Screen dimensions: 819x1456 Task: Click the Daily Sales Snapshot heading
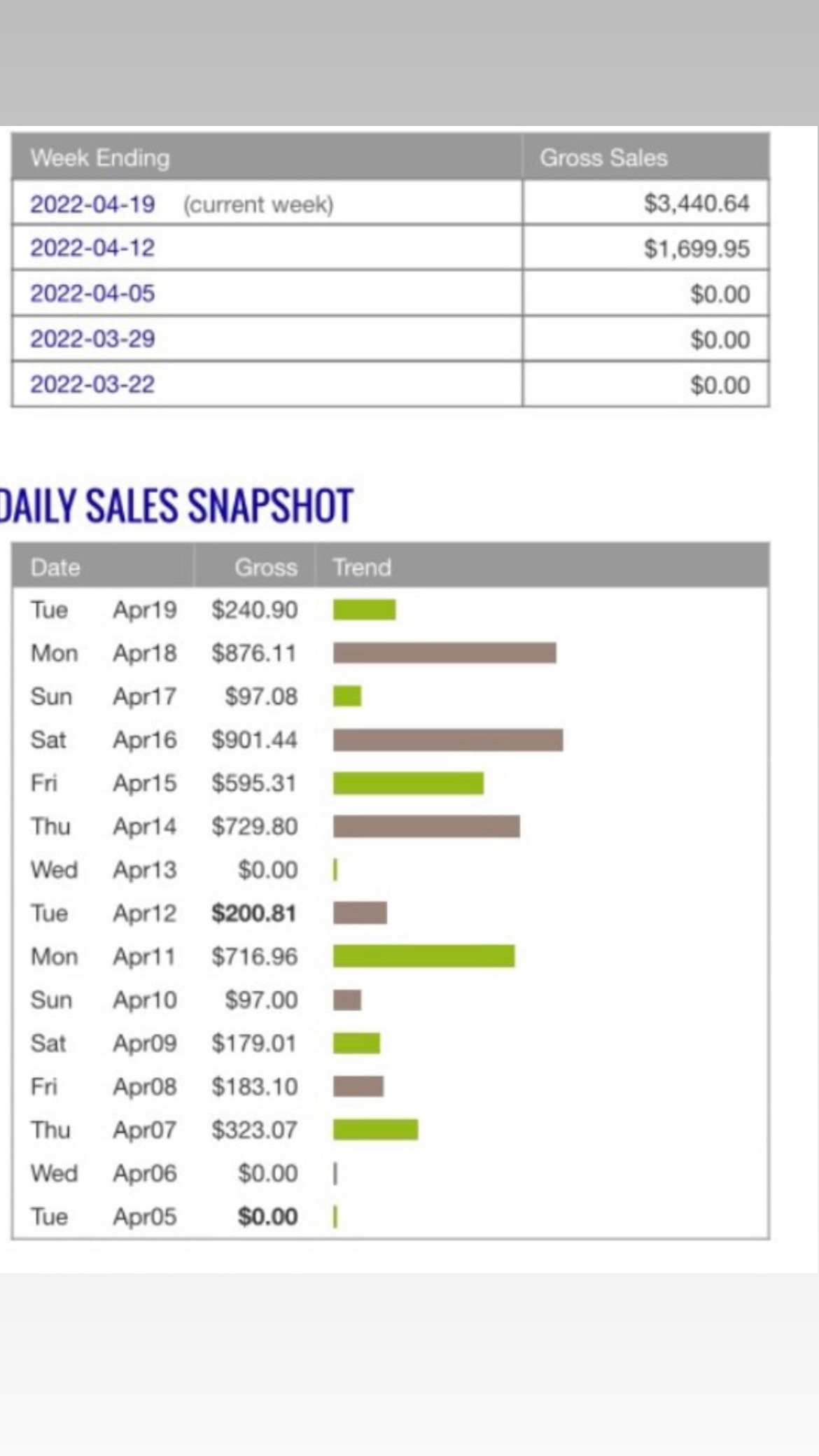[x=176, y=505]
